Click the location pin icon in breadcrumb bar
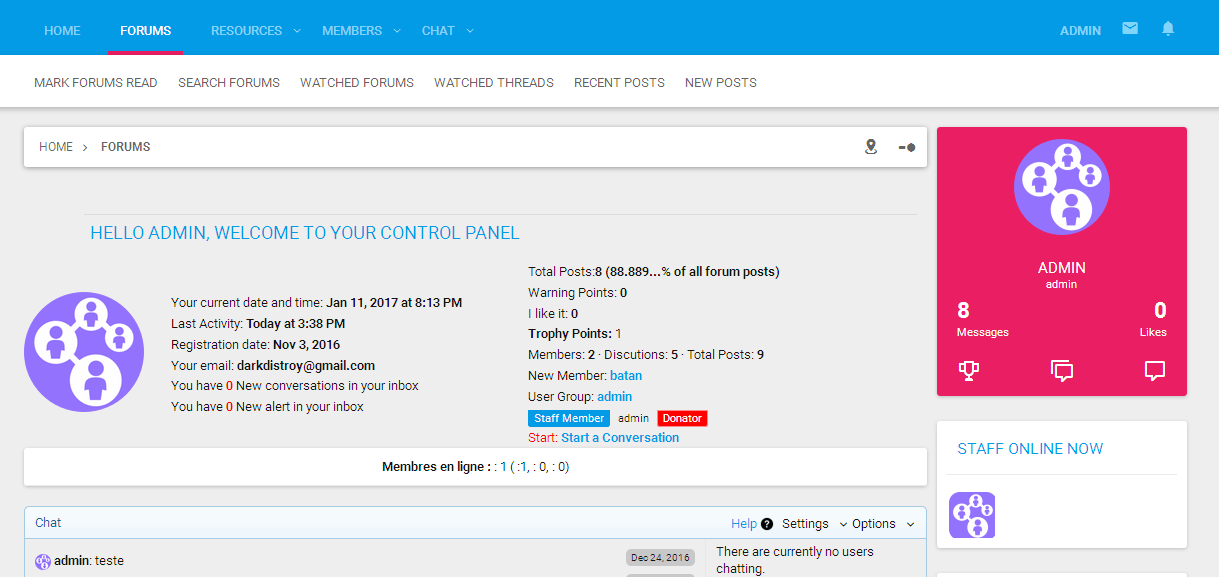Viewport: 1219px width, 577px height. pos(871,147)
